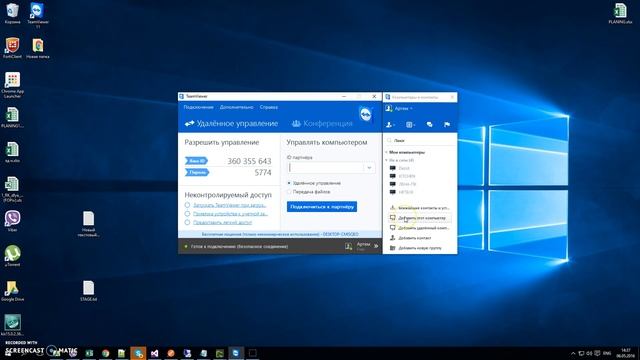Select the Передача файлов radio button
Screen dimensions: 640x360
coord(289,191)
